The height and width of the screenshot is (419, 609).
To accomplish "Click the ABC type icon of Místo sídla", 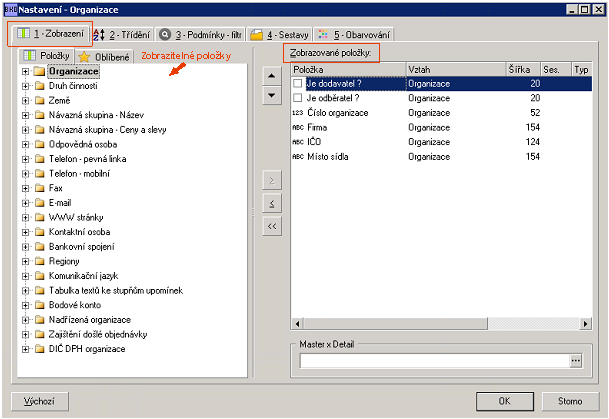I will click(x=298, y=157).
